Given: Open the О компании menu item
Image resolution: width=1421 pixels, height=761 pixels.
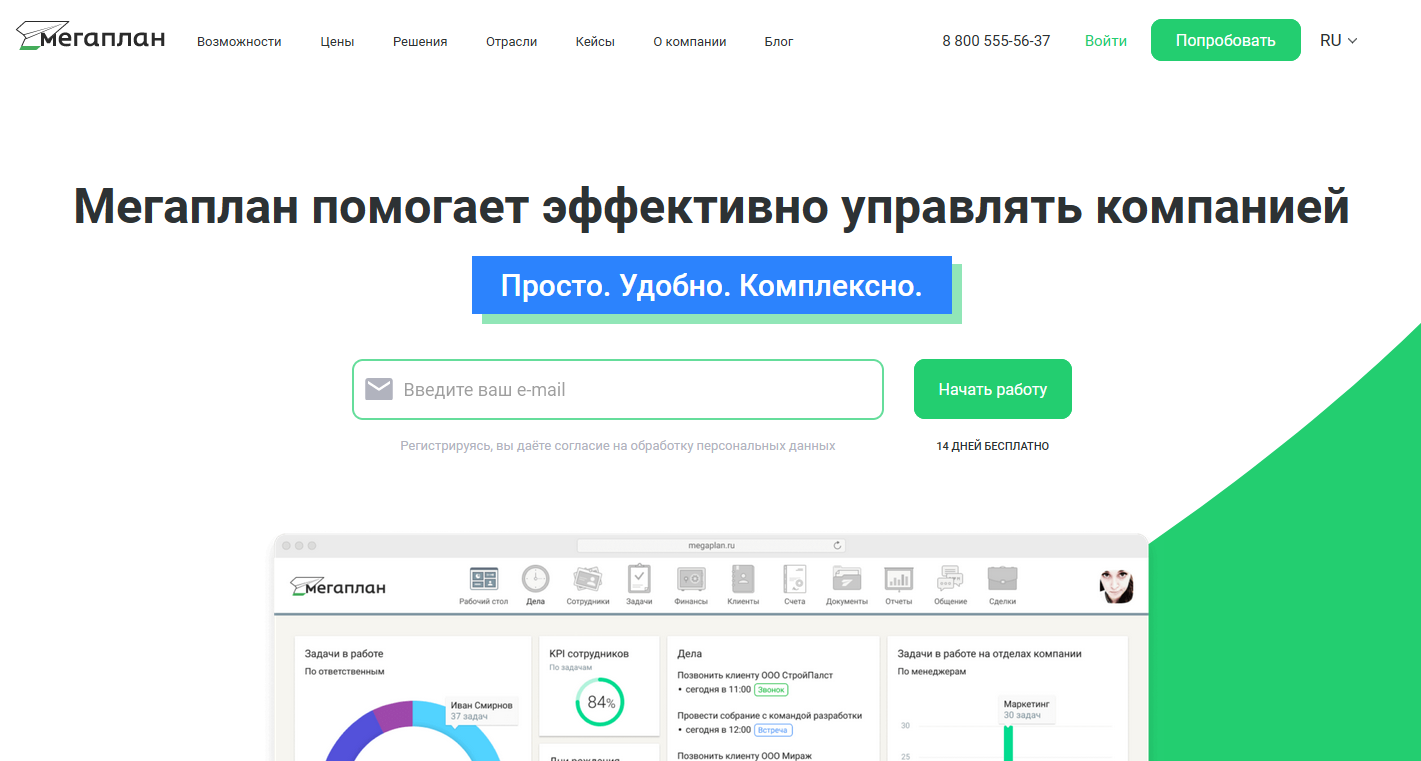Looking at the screenshot, I should pos(690,42).
